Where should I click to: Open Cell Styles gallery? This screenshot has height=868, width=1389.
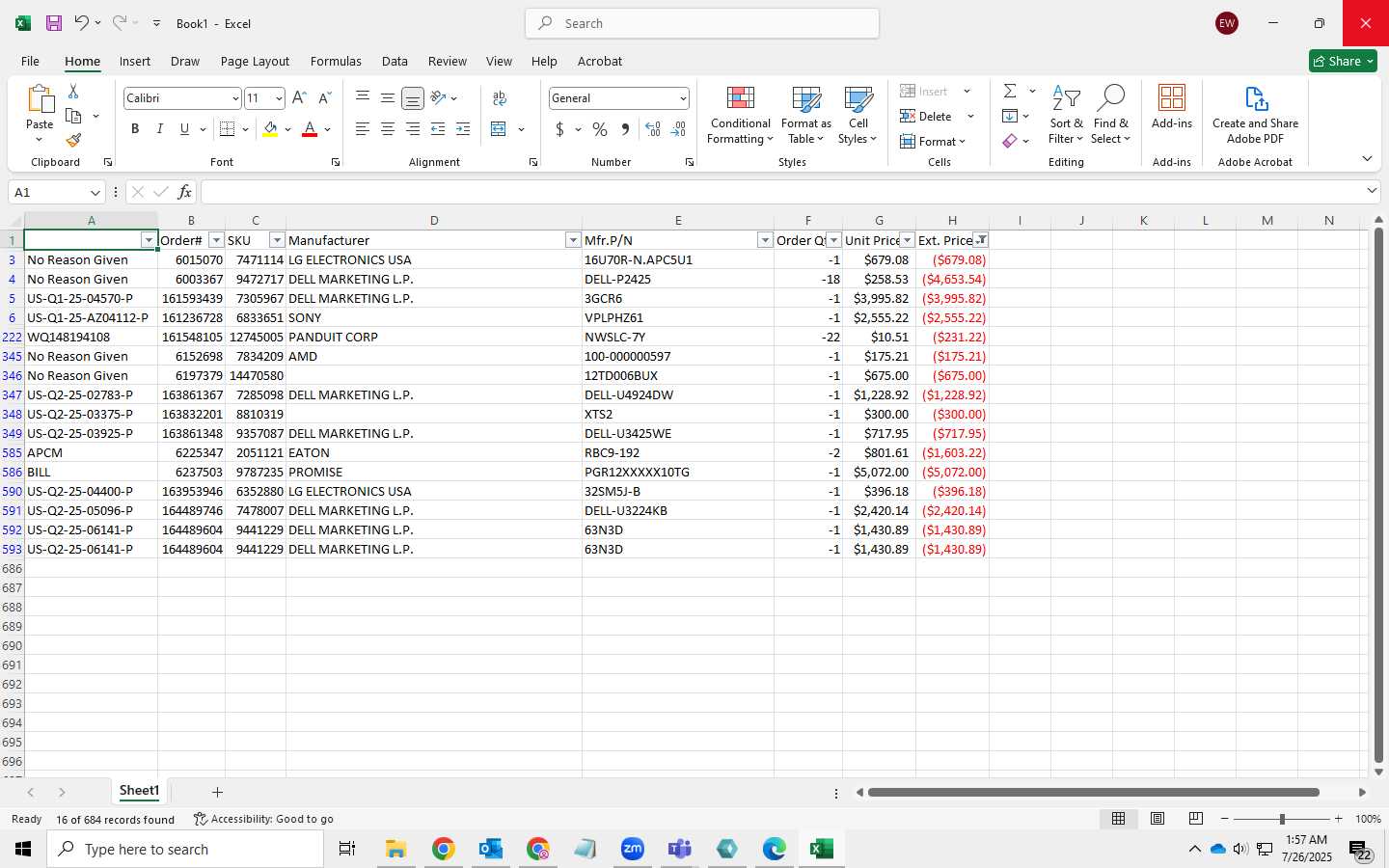click(858, 116)
